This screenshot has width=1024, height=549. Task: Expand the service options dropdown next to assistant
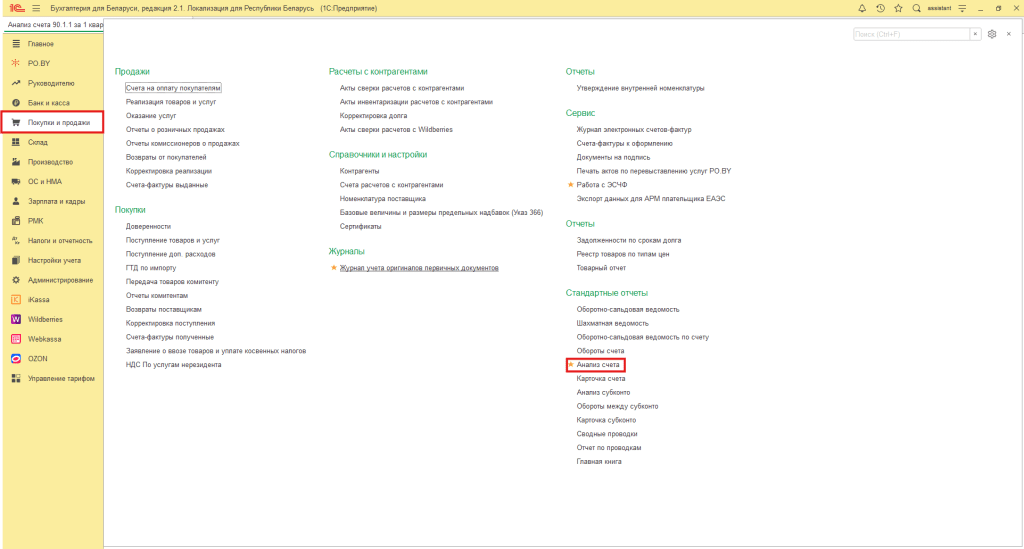962,8
